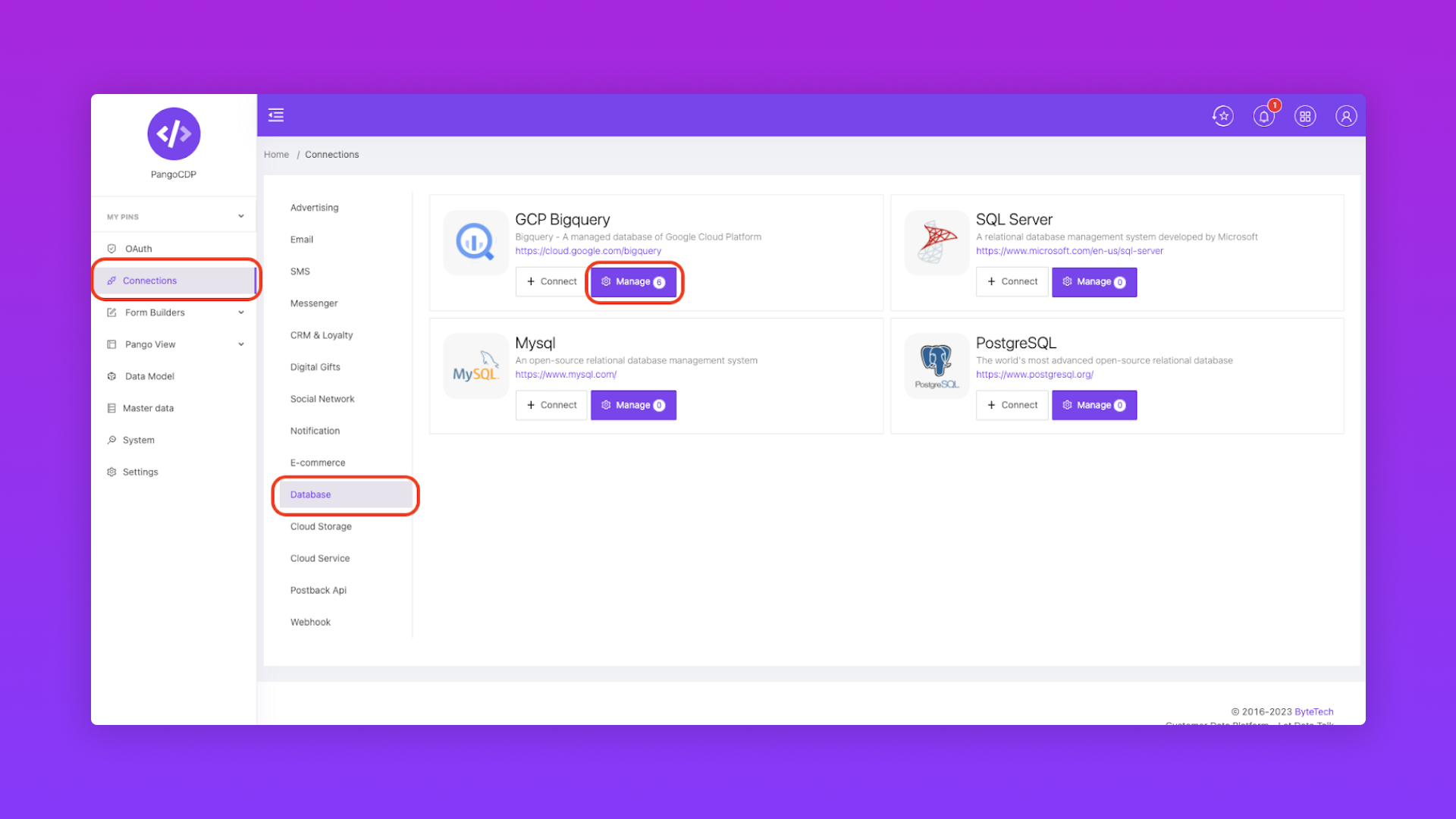
Task: Select the Webhook connection category
Action: tap(310, 622)
